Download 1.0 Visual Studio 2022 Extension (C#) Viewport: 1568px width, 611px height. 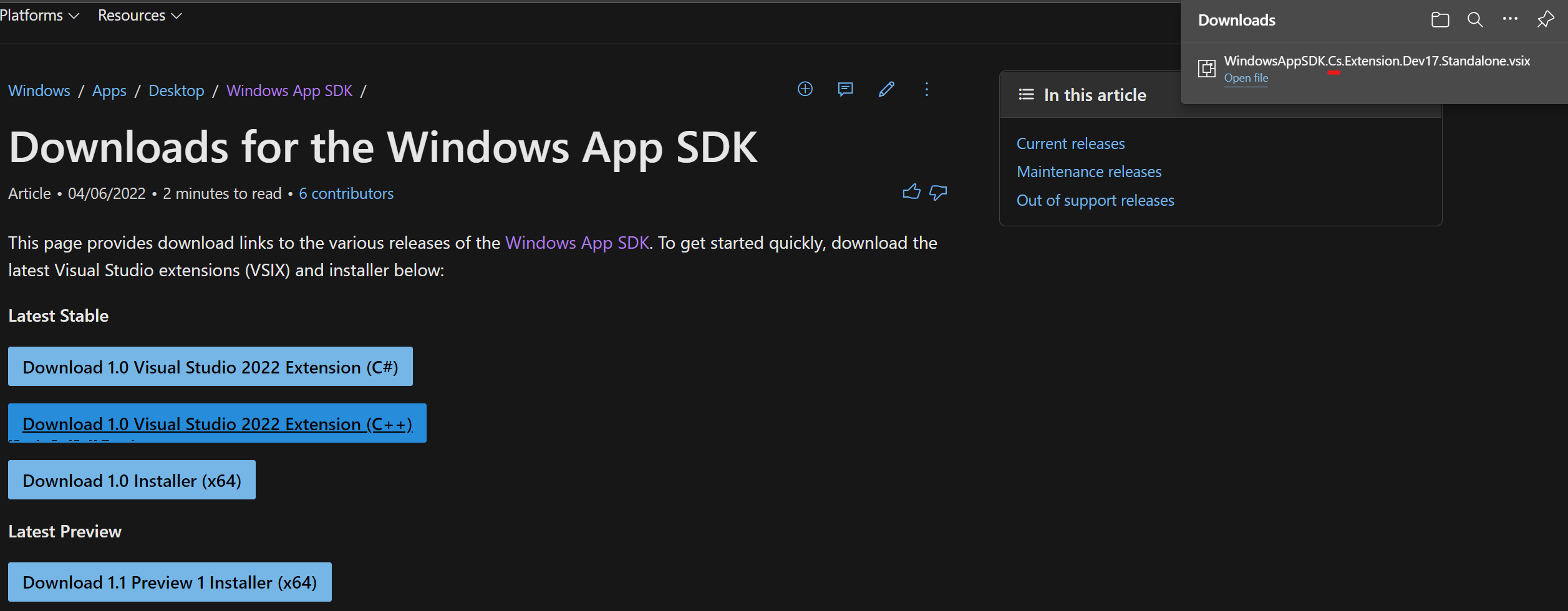click(210, 367)
